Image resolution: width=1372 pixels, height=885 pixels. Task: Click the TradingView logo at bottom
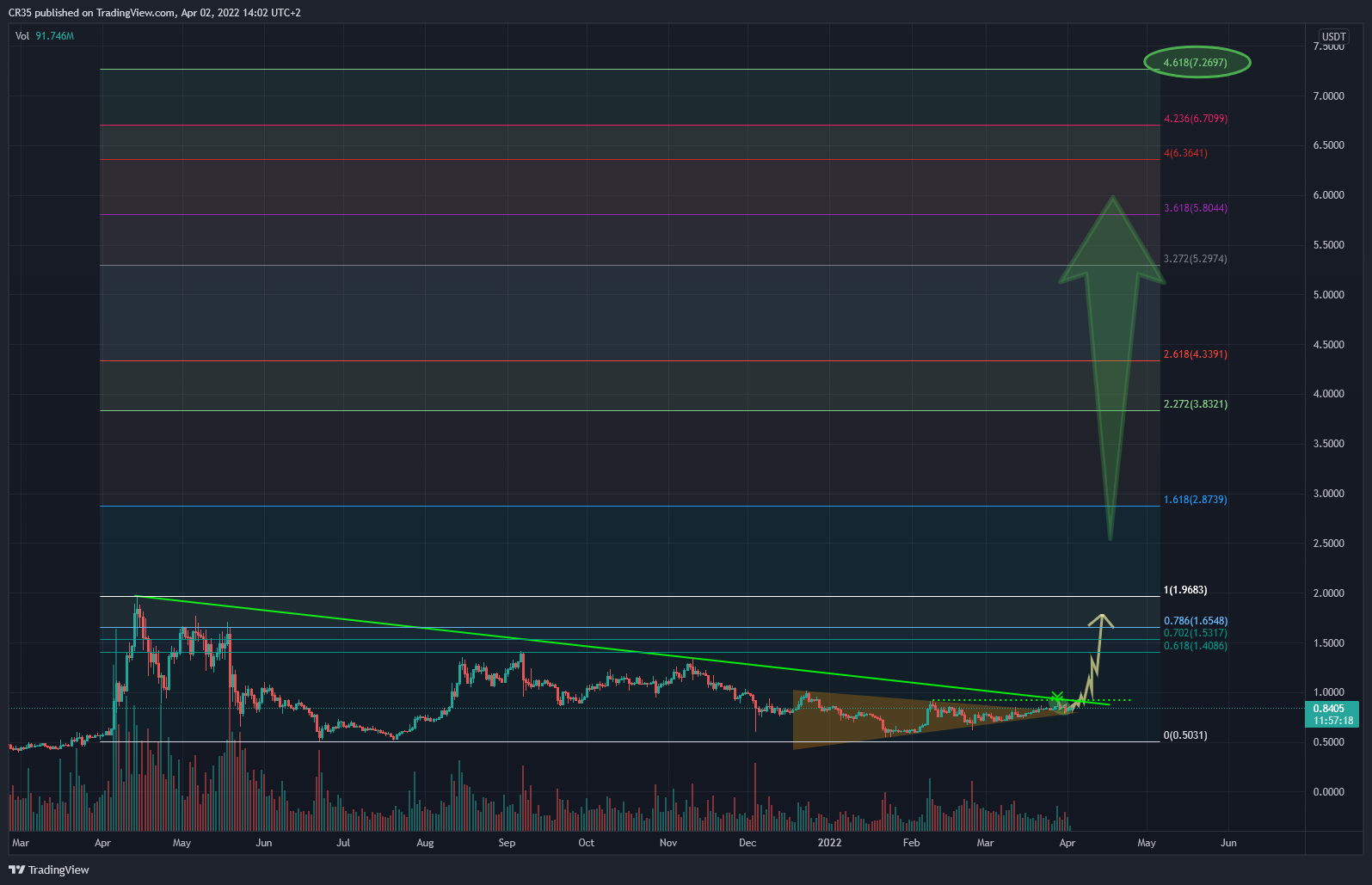point(49,870)
